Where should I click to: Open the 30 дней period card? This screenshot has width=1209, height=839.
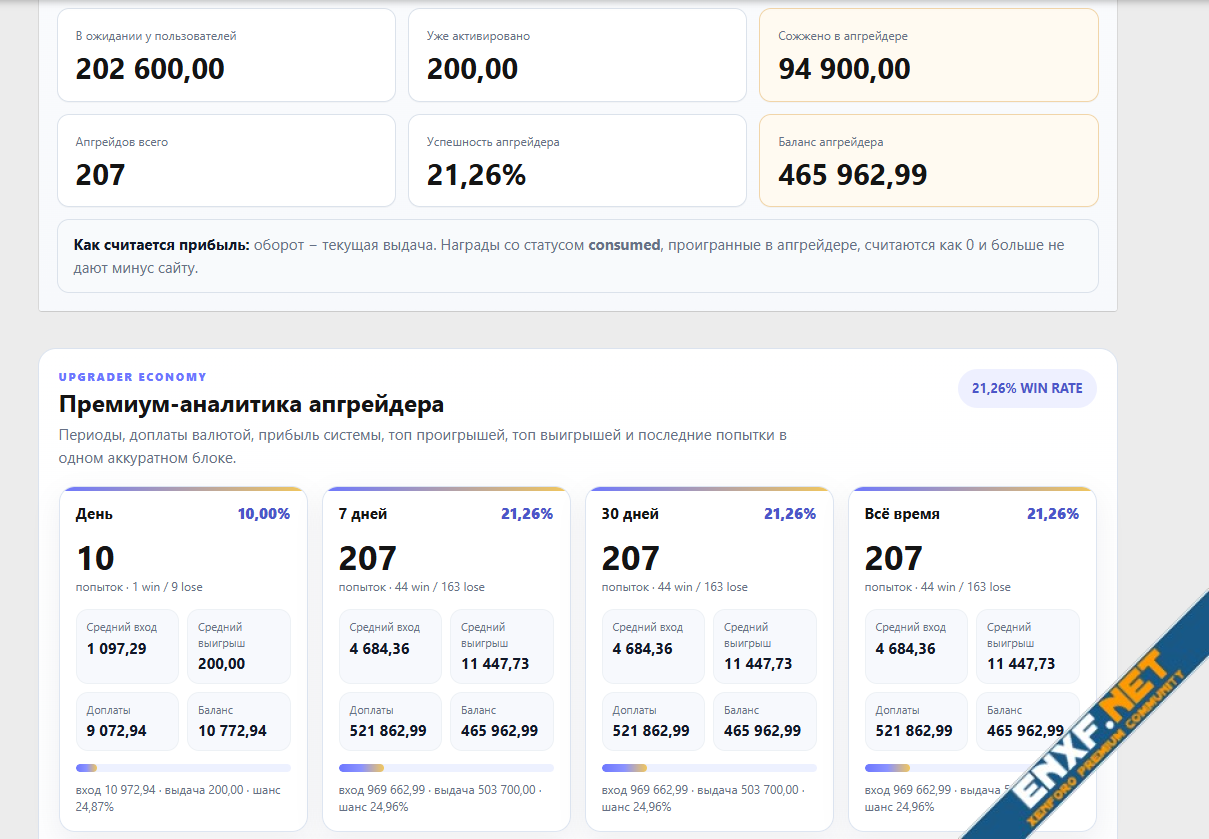point(709,658)
